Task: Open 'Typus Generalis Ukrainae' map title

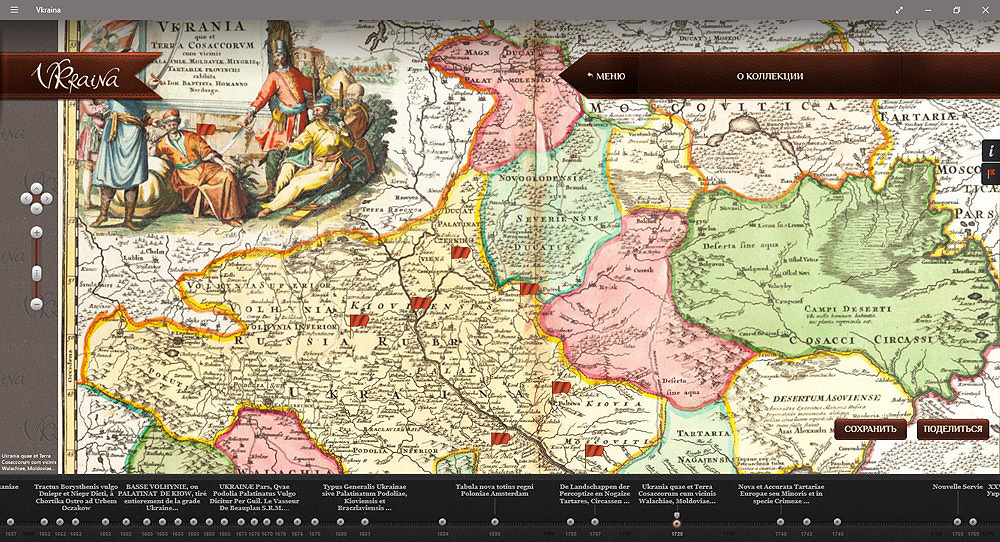Action: [x=364, y=497]
